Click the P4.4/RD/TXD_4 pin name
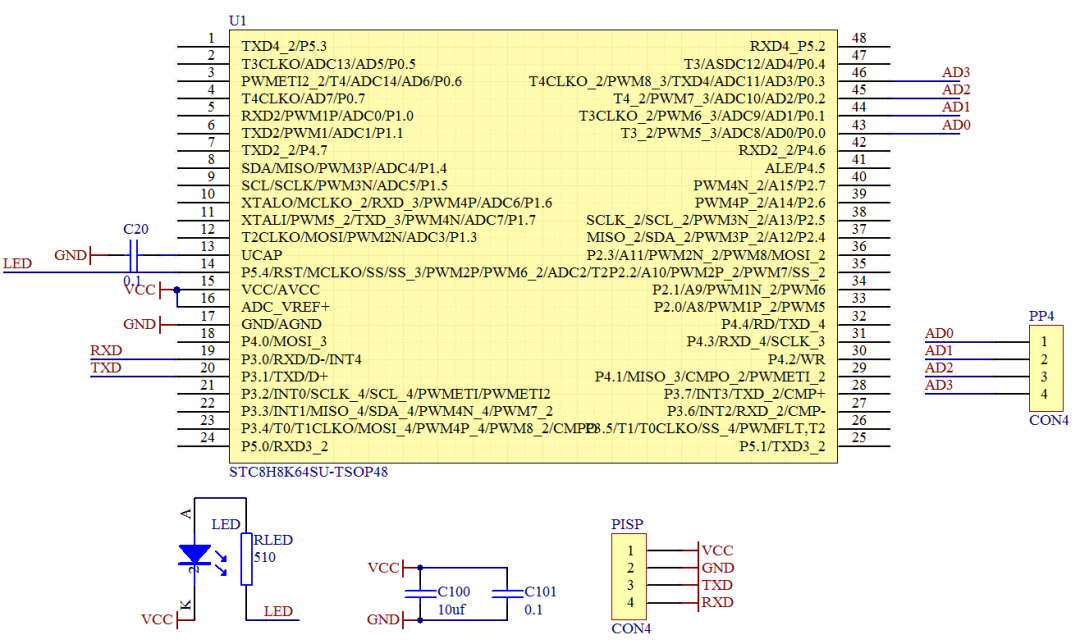Screen dimensions: 1080x644 [x=773, y=324]
